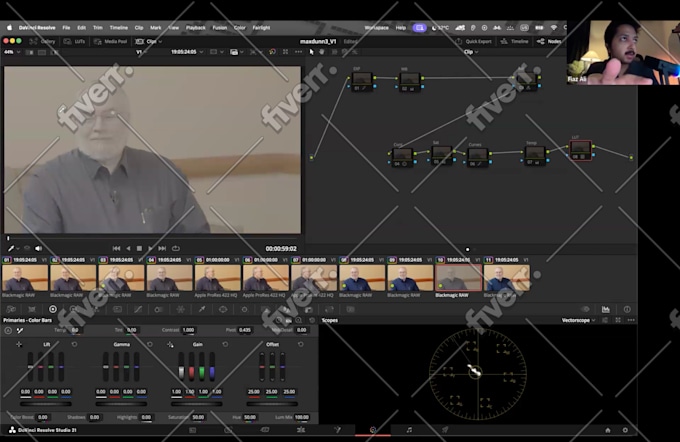The width and height of the screenshot is (680, 442).
Task: Select node 01 in the node graph
Action: 362,81
